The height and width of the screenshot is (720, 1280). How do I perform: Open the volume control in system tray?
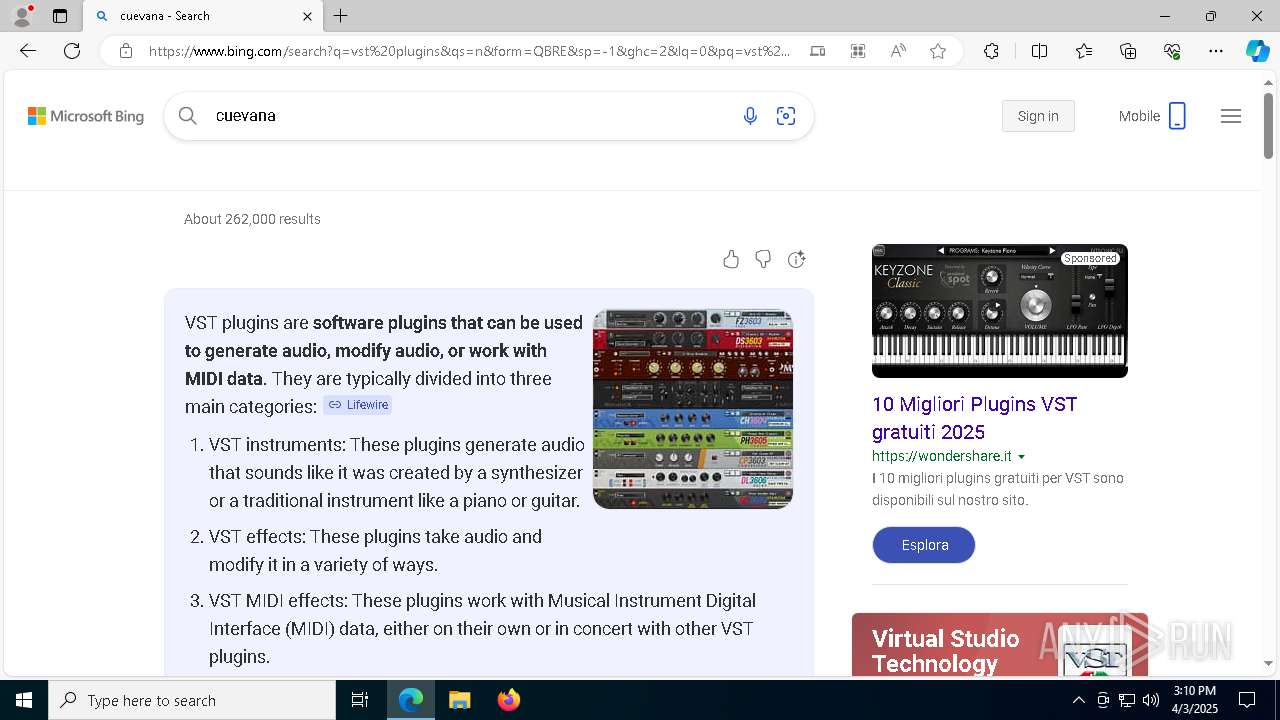pyautogui.click(x=1150, y=700)
